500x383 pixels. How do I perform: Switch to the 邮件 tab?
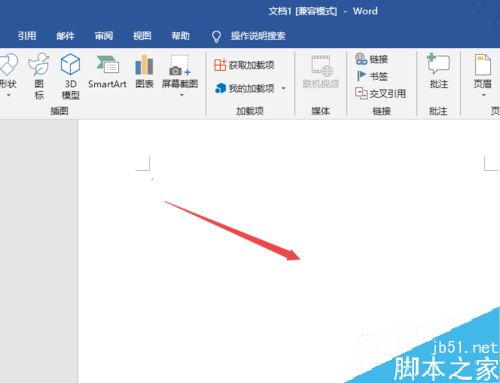(65, 36)
